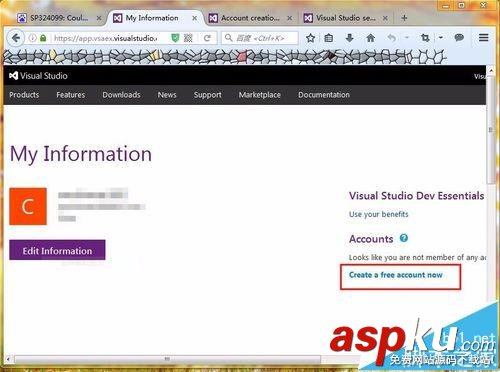This screenshot has height=372, width=500.
Task: Open the downloads arrow icon
Action: tap(349, 38)
